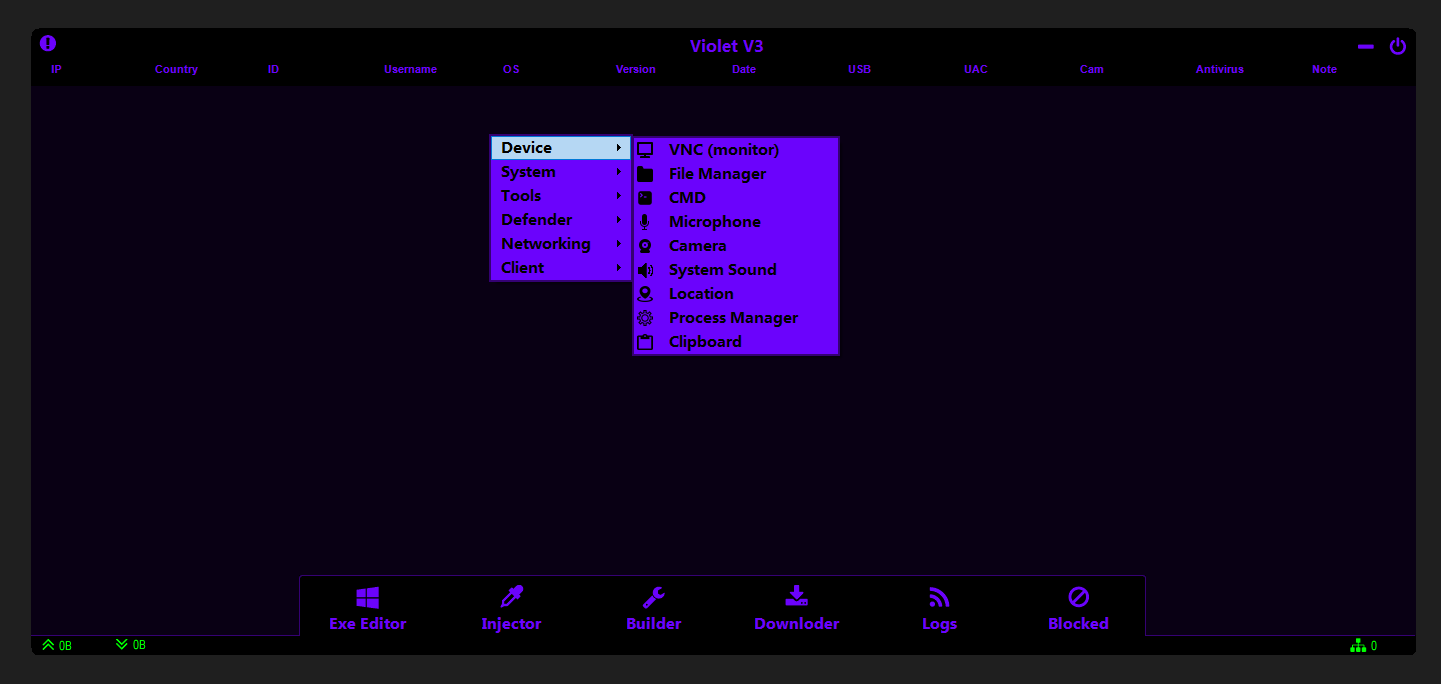Viewport: 1441px width, 684px height.
Task: Click the Country column header
Action: click(176, 70)
